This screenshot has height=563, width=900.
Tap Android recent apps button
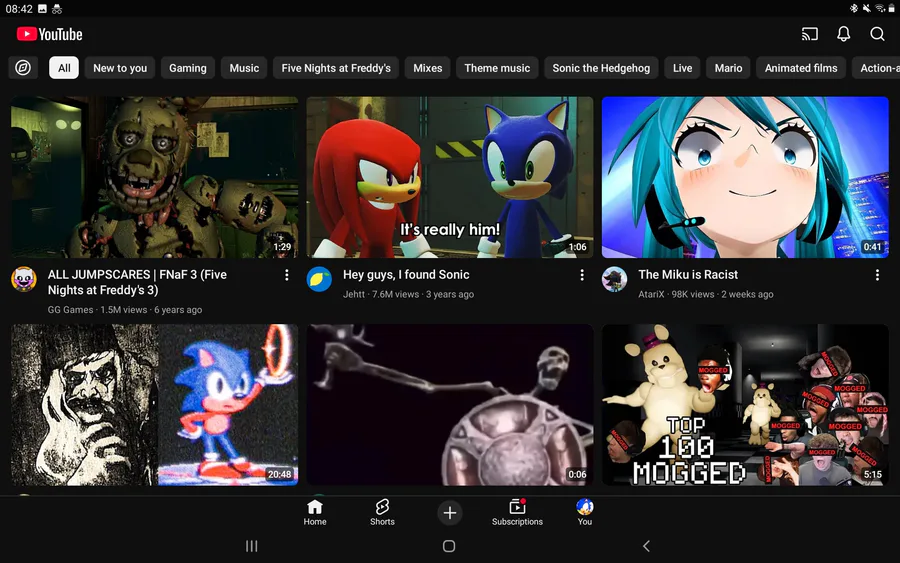[x=251, y=546]
